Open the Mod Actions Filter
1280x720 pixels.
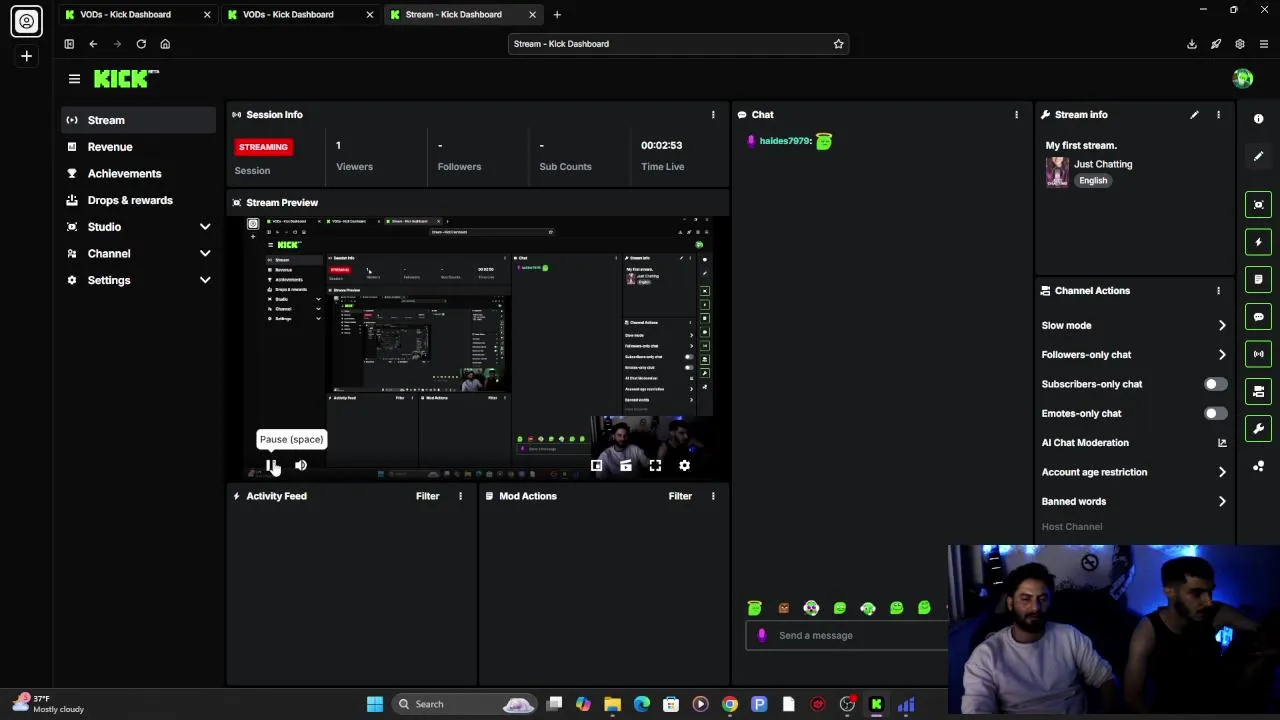[x=680, y=496]
